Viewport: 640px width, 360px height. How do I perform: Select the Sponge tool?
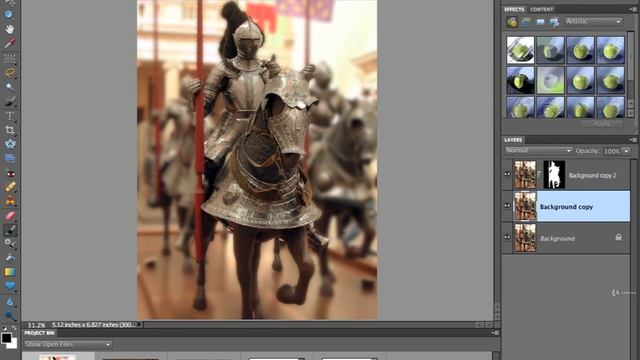pos(9,316)
